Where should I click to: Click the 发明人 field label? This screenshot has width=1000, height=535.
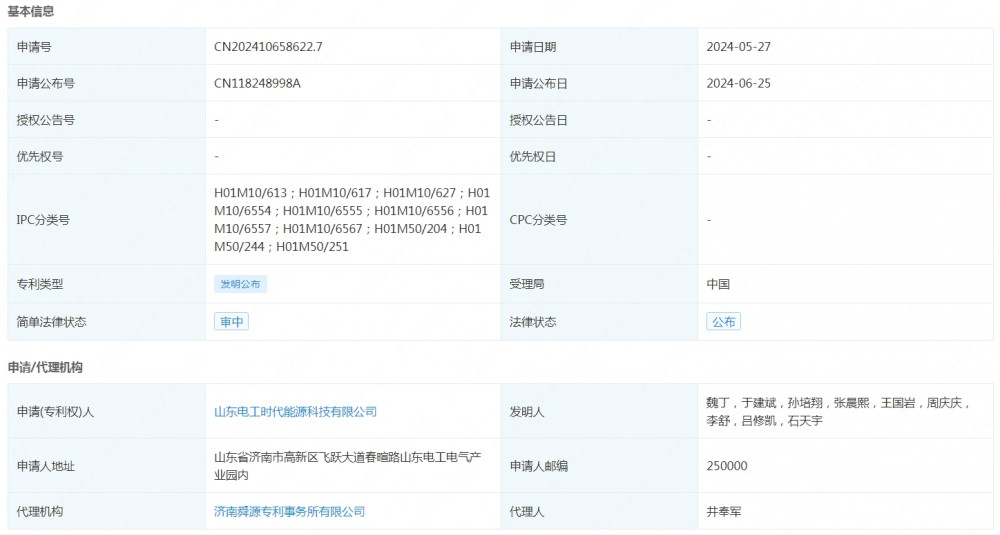527,412
